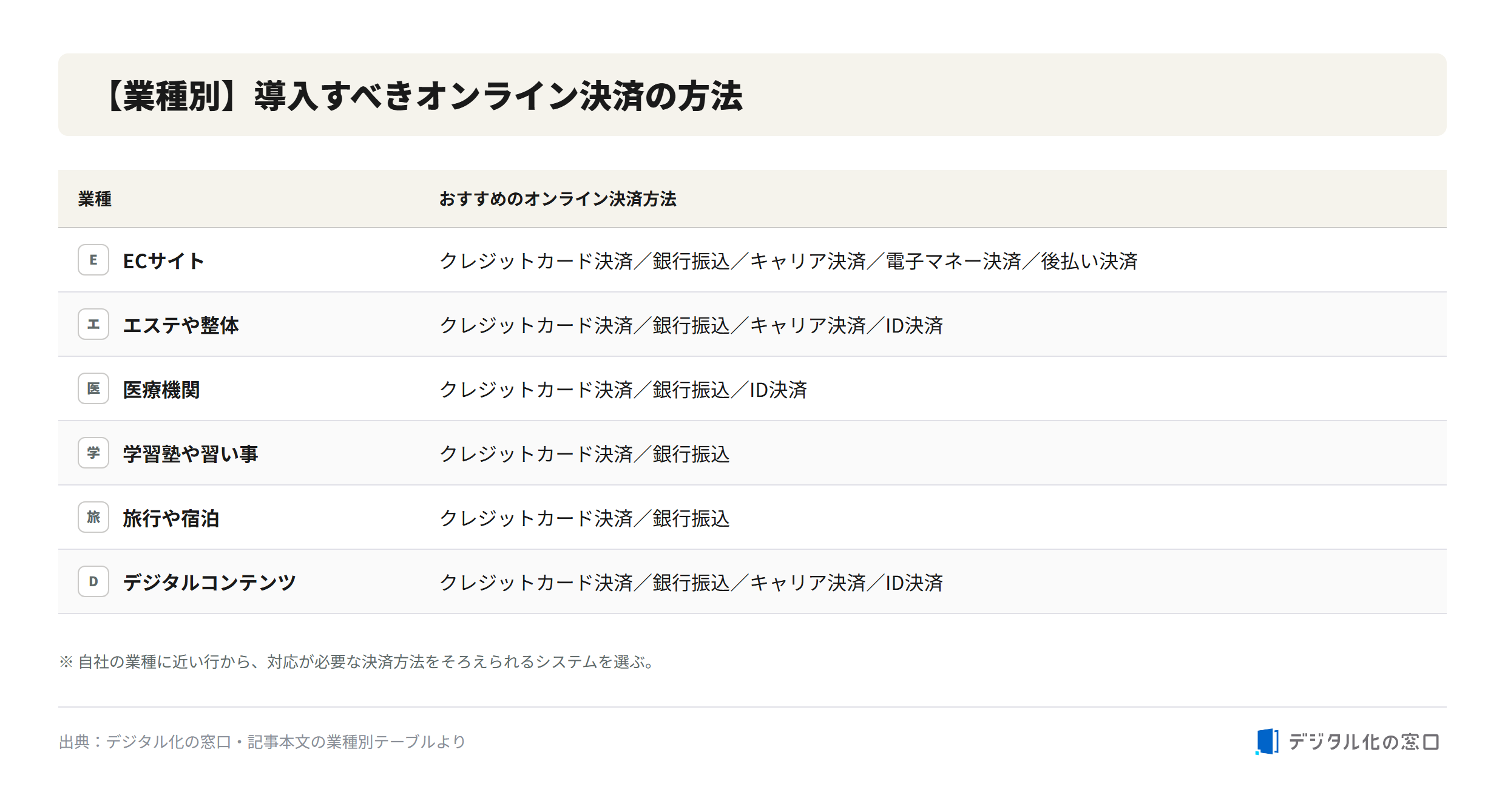The image size is (1505, 812).
Task: Click the エステや整体 row label
Action: point(181,325)
